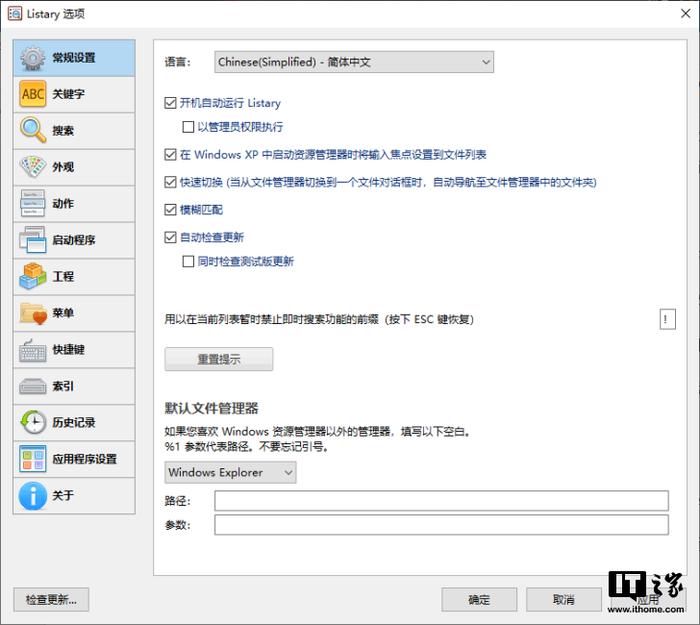700x625 pixels.
Task: Close the Listary 选项 window
Action: [x=686, y=13]
